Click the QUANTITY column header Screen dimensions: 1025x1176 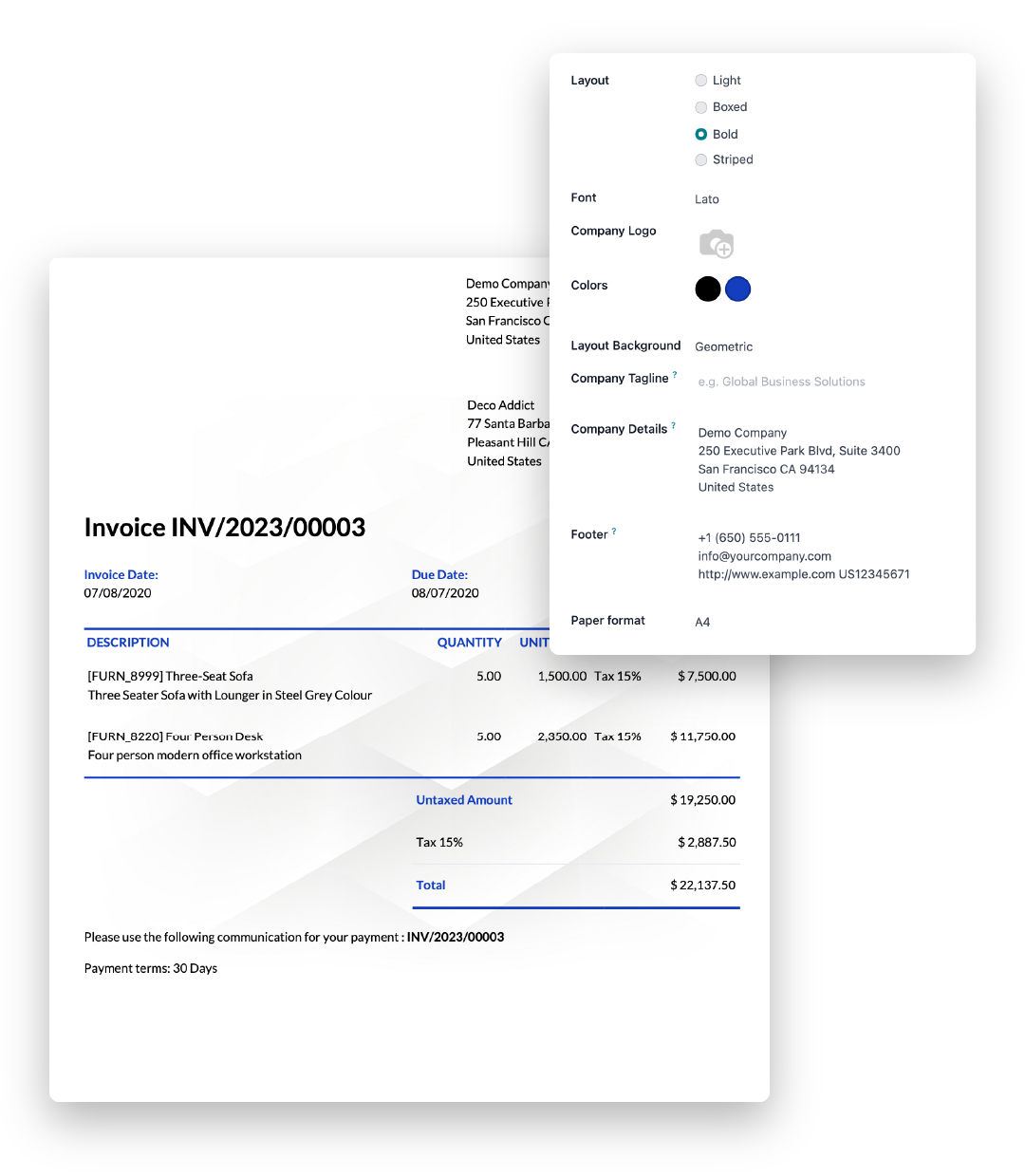point(470,643)
